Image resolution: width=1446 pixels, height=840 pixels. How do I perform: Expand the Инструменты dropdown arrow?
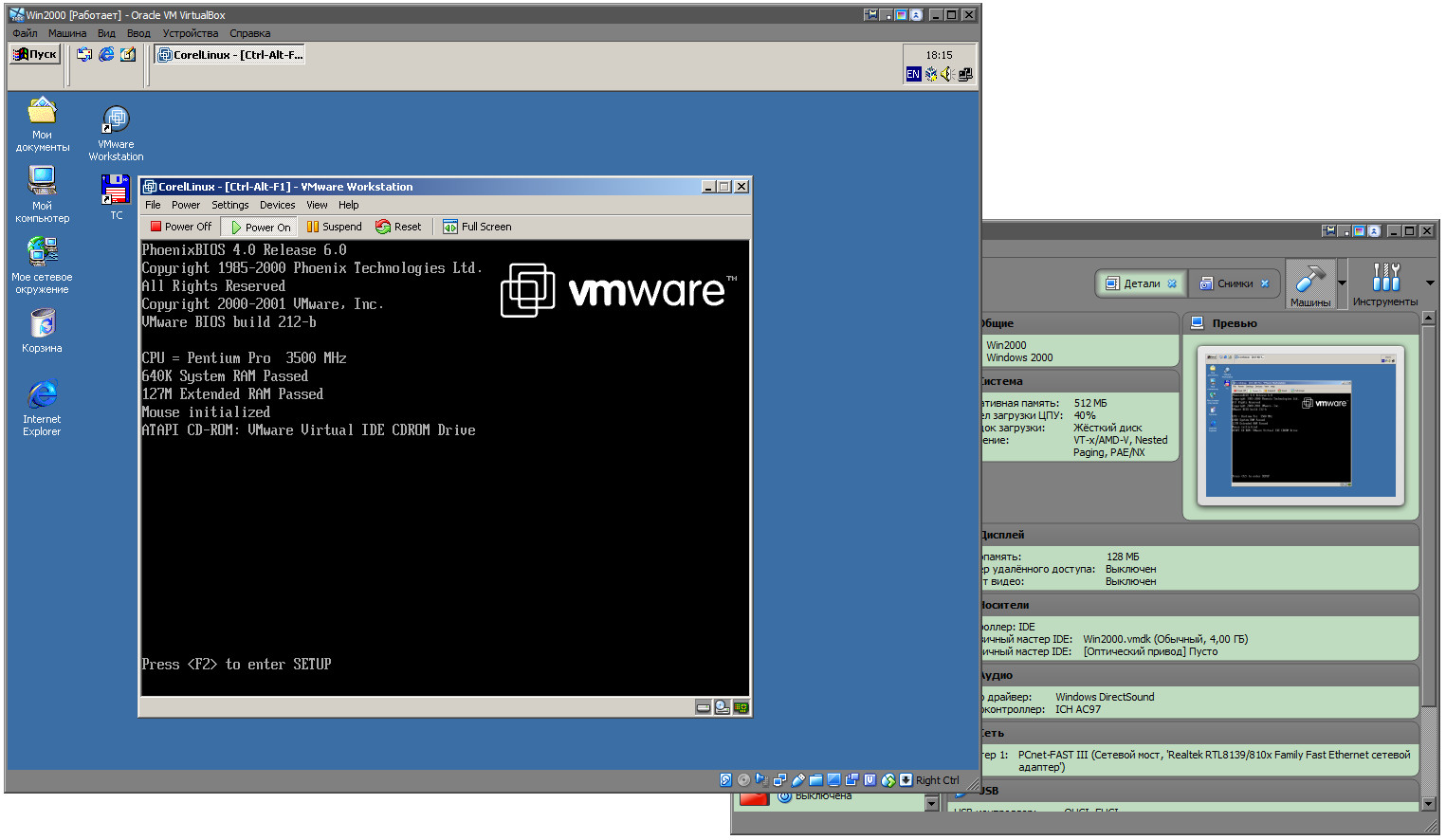point(1430,283)
